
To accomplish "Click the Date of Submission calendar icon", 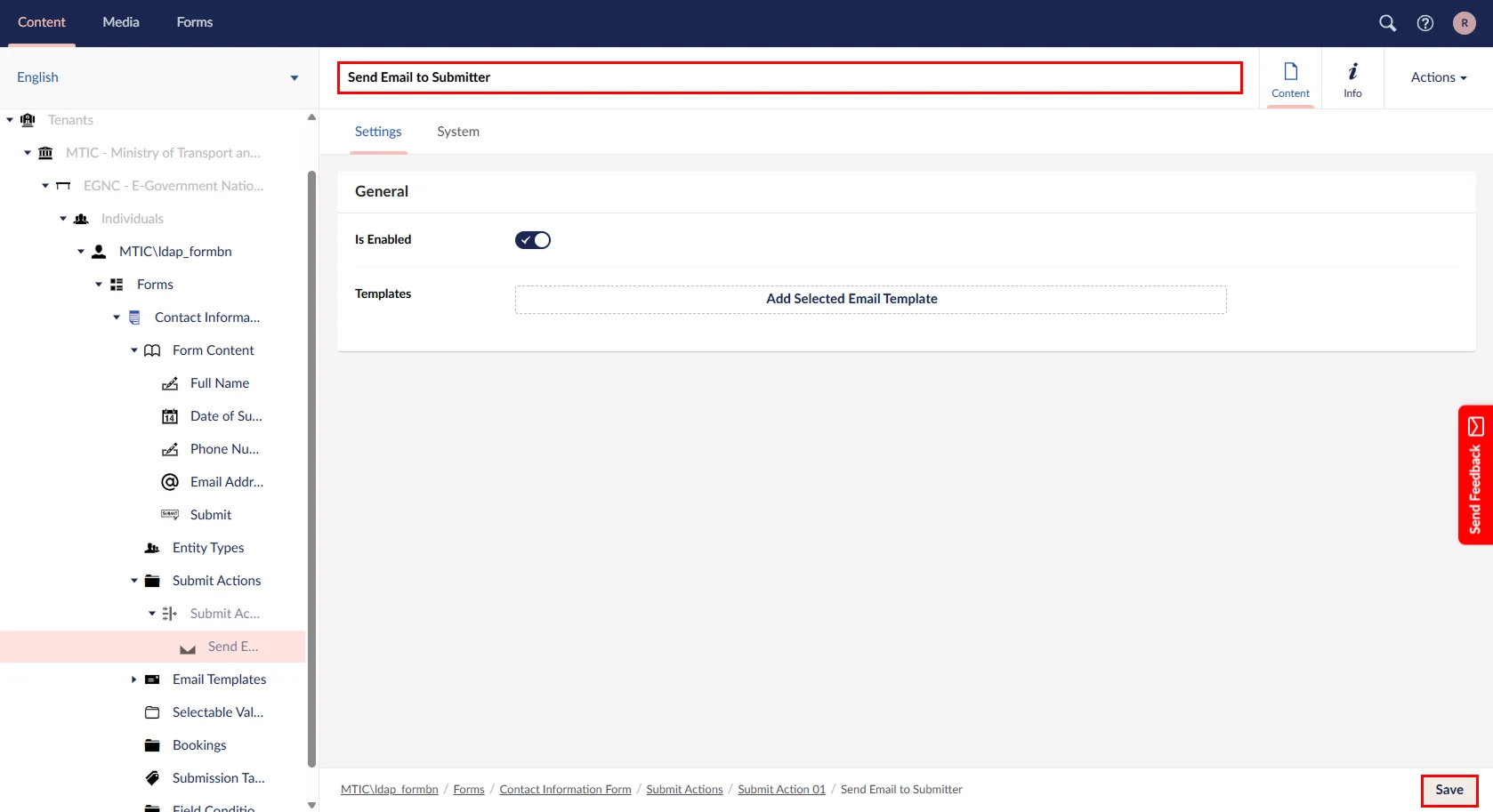I will click(x=170, y=416).
